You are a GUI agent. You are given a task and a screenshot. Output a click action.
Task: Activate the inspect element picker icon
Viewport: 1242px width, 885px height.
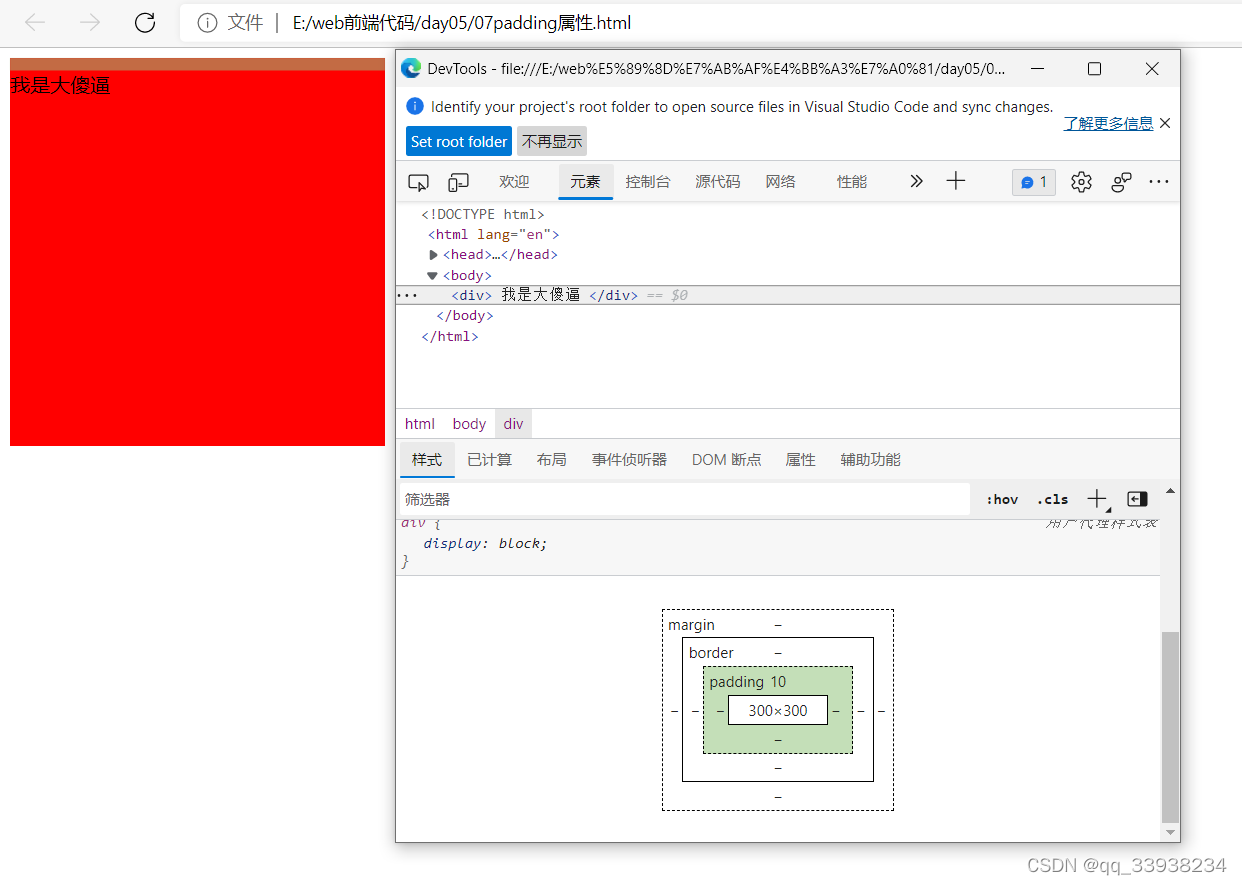419,182
